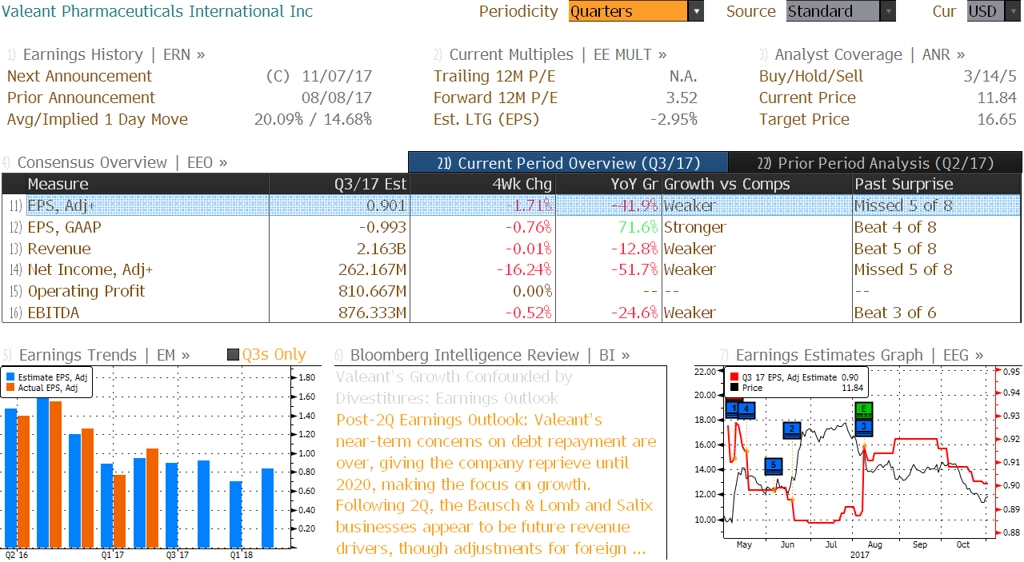Click the USD currency field
The height and width of the screenshot is (562, 1024).
pyautogui.click(x=987, y=11)
